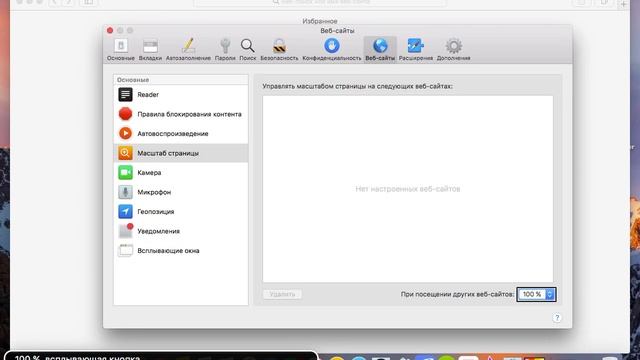Select Автовоспроизведение in the sidebar

[181, 134]
